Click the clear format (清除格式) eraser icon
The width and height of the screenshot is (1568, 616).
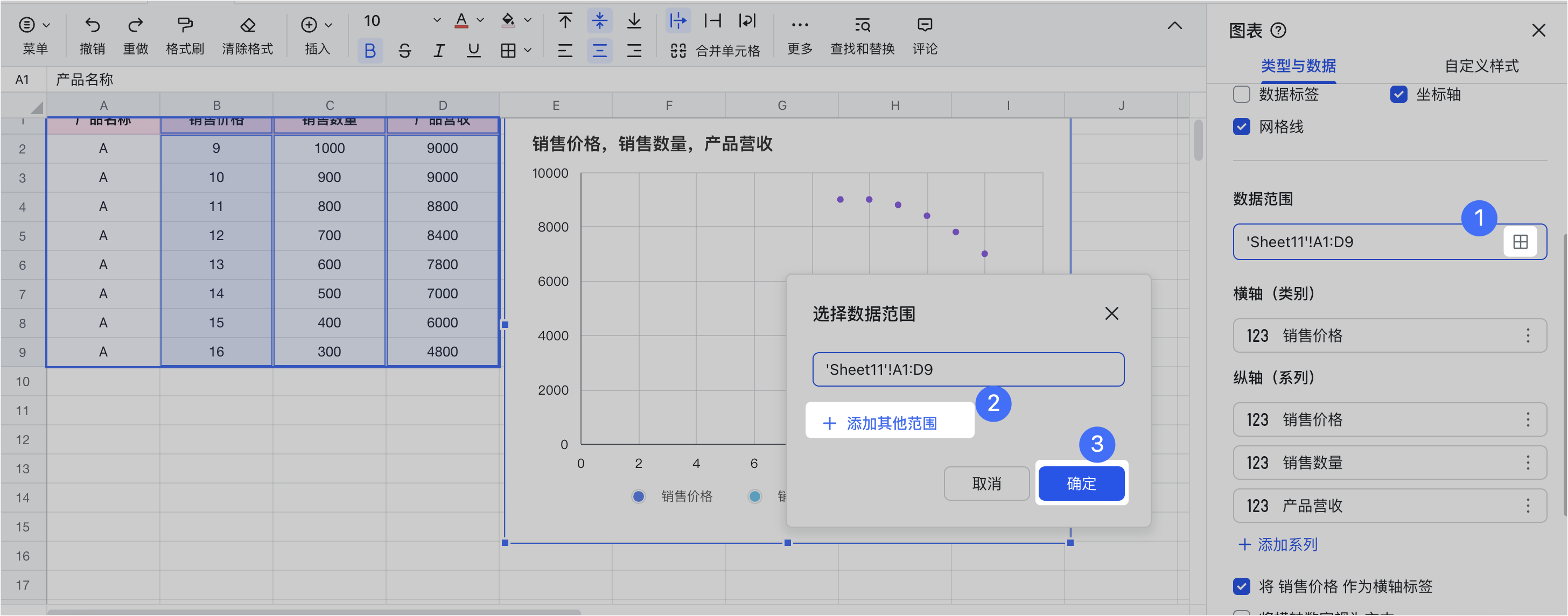click(x=247, y=25)
